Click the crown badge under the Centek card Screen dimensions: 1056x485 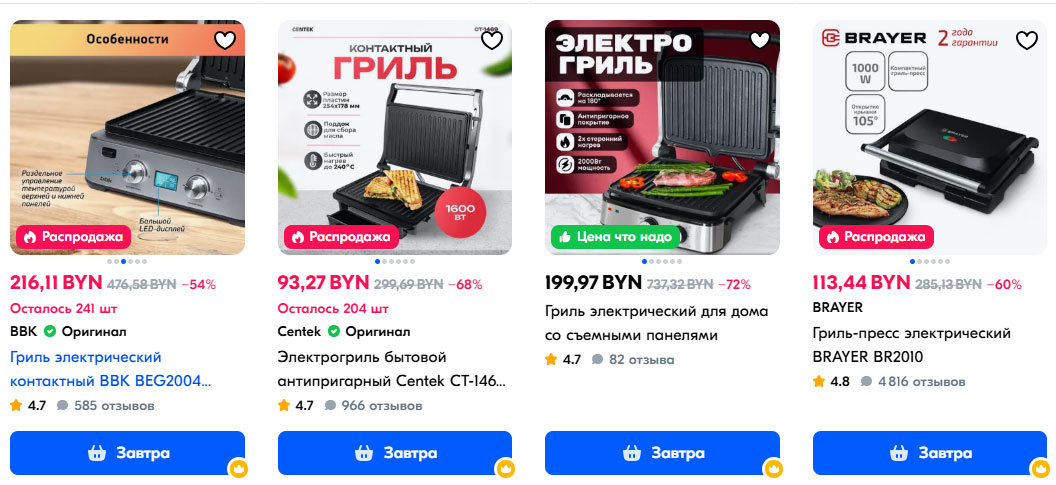coord(505,467)
